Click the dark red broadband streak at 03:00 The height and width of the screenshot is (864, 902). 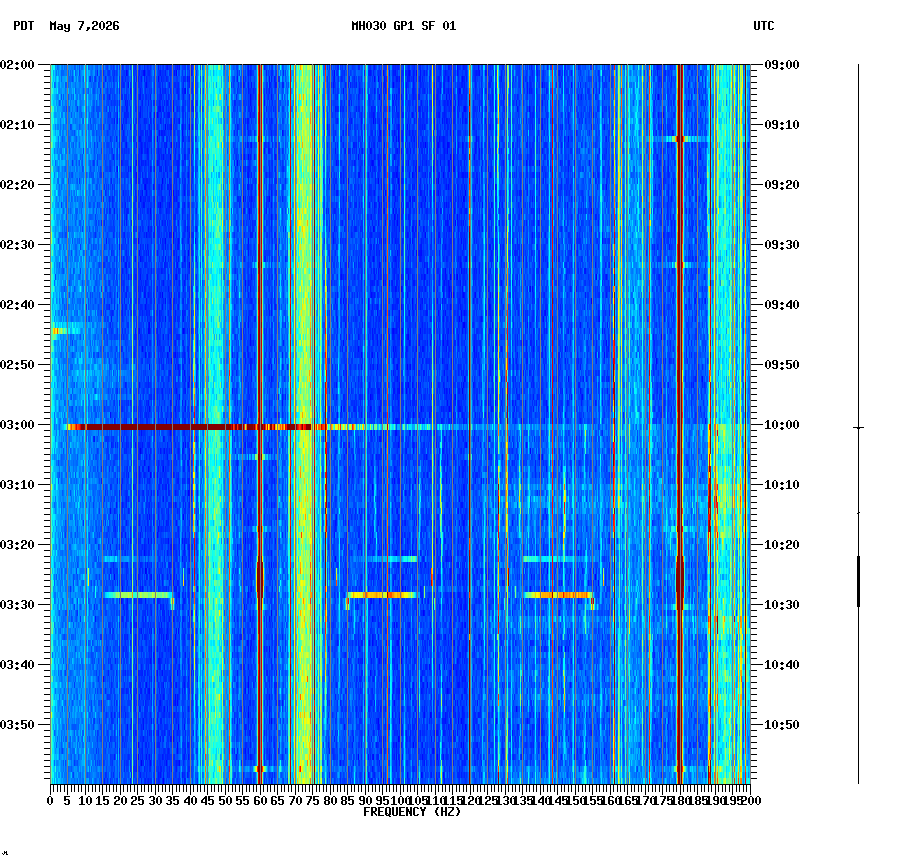[190, 427]
